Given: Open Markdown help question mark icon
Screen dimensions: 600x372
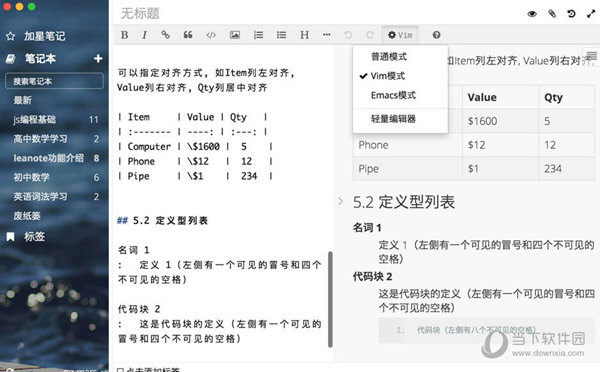Looking at the screenshot, I should 436,35.
